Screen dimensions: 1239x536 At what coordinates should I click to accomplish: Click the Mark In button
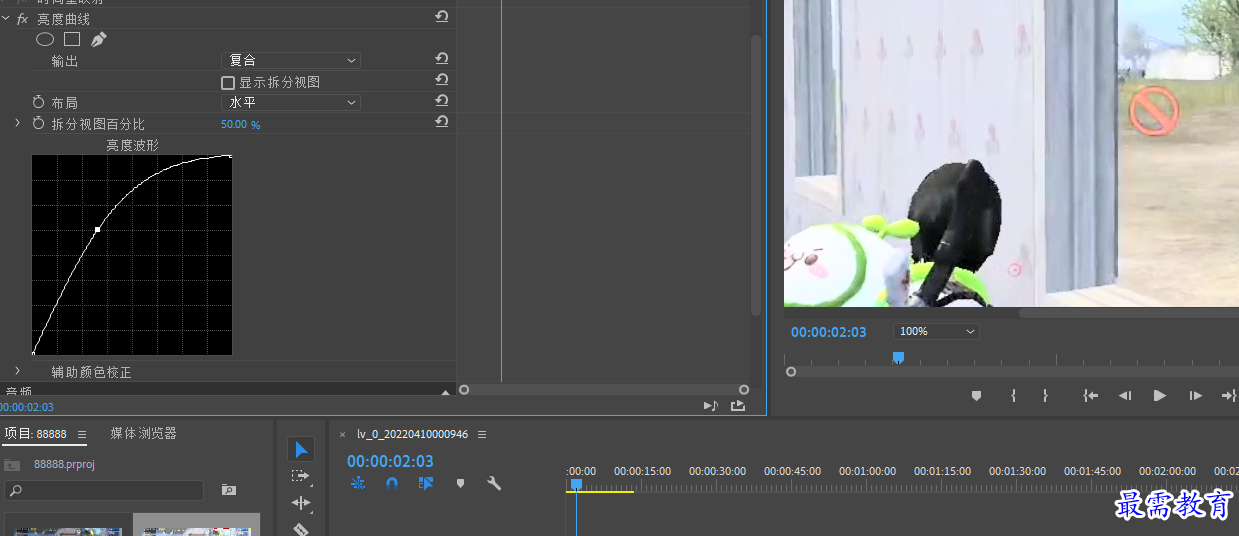(1013, 396)
